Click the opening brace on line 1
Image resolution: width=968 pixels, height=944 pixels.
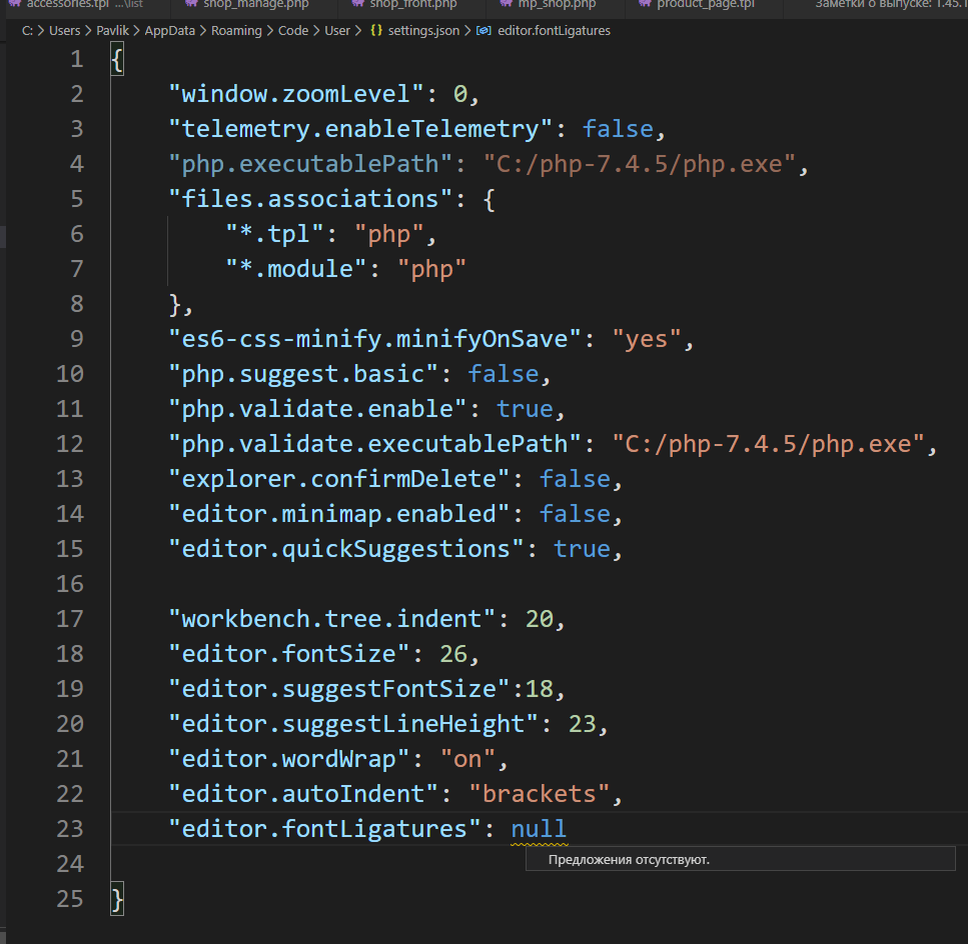pyautogui.click(x=117, y=59)
